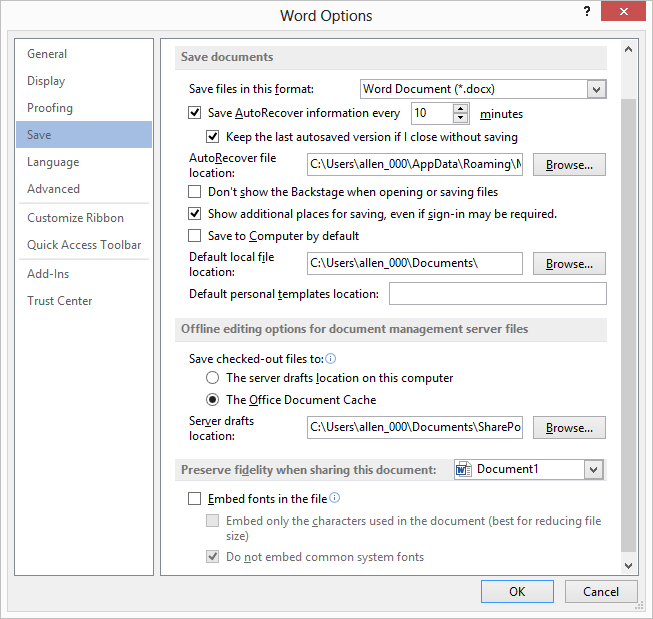Click the Word document icon beside Document1
Viewport: 653px width, 619px height.
tap(464, 469)
